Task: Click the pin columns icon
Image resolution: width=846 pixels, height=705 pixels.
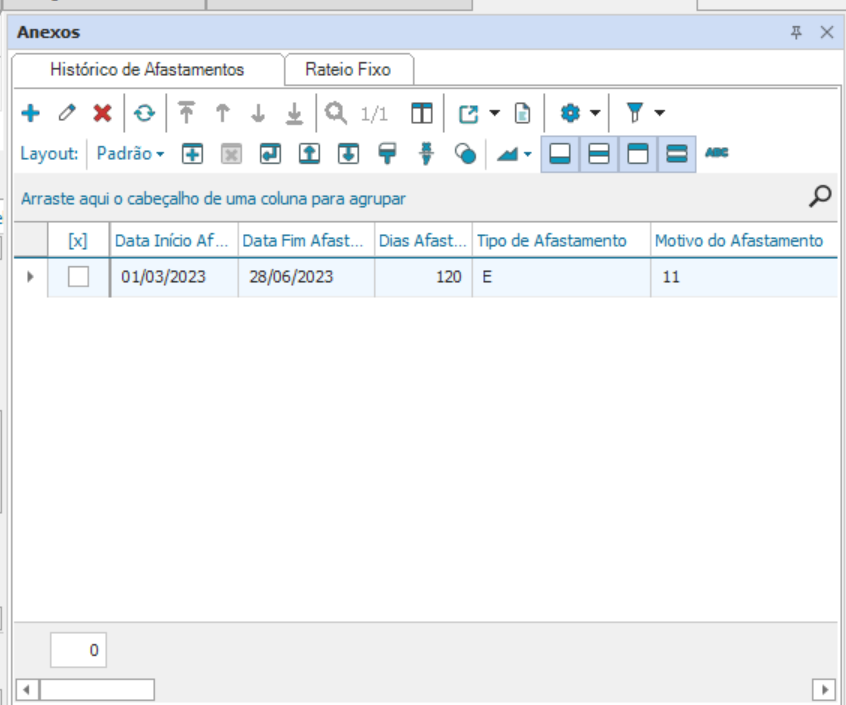Action: pyautogui.click(x=426, y=154)
